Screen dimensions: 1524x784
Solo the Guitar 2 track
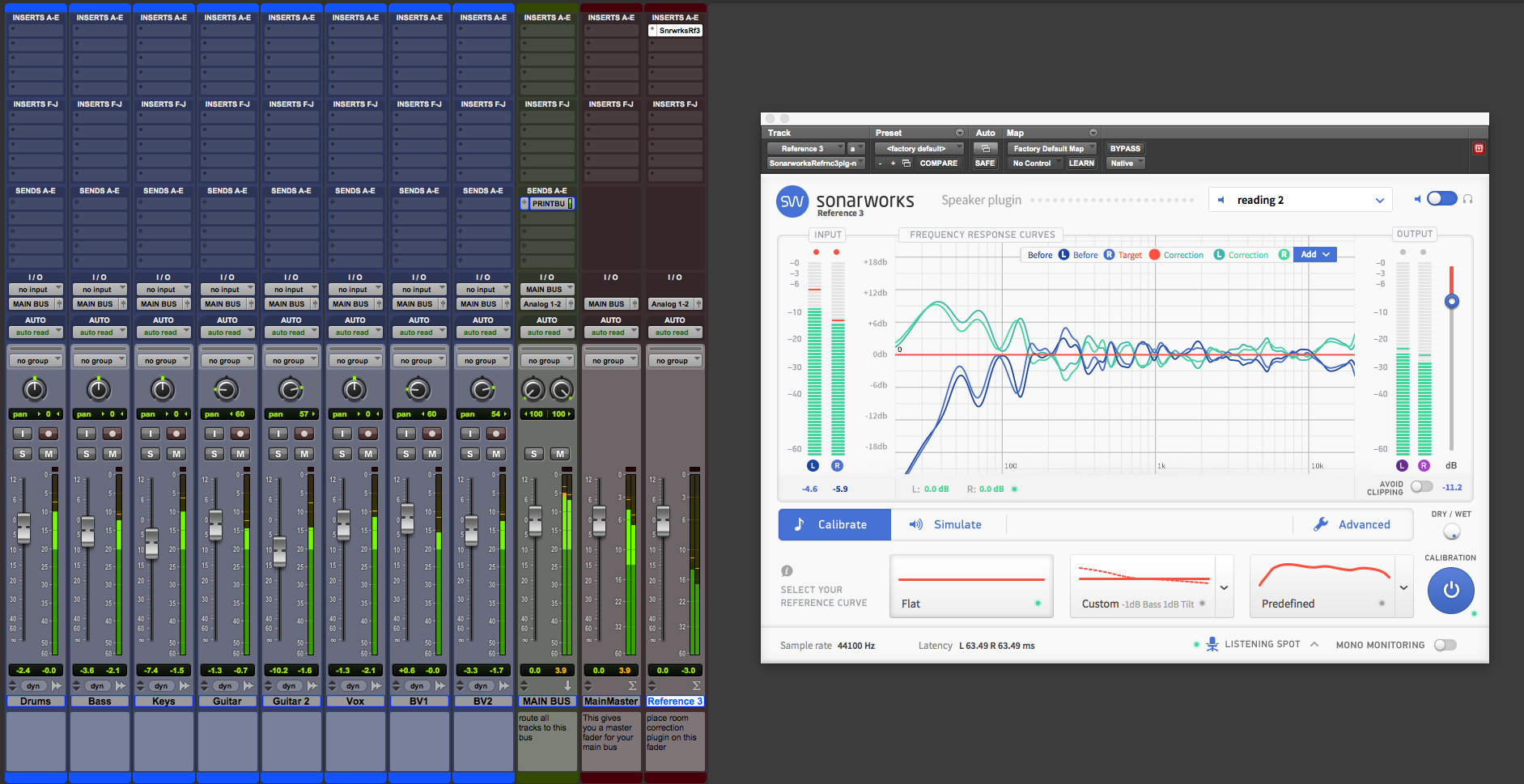pyautogui.click(x=278, y=454)
